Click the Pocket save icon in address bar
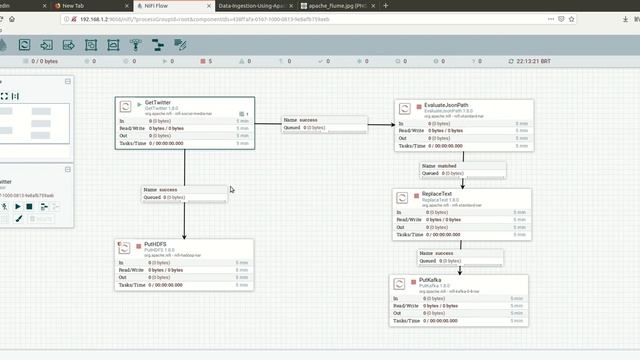Screen dimensions: 640x360 (x=561, y=19)
